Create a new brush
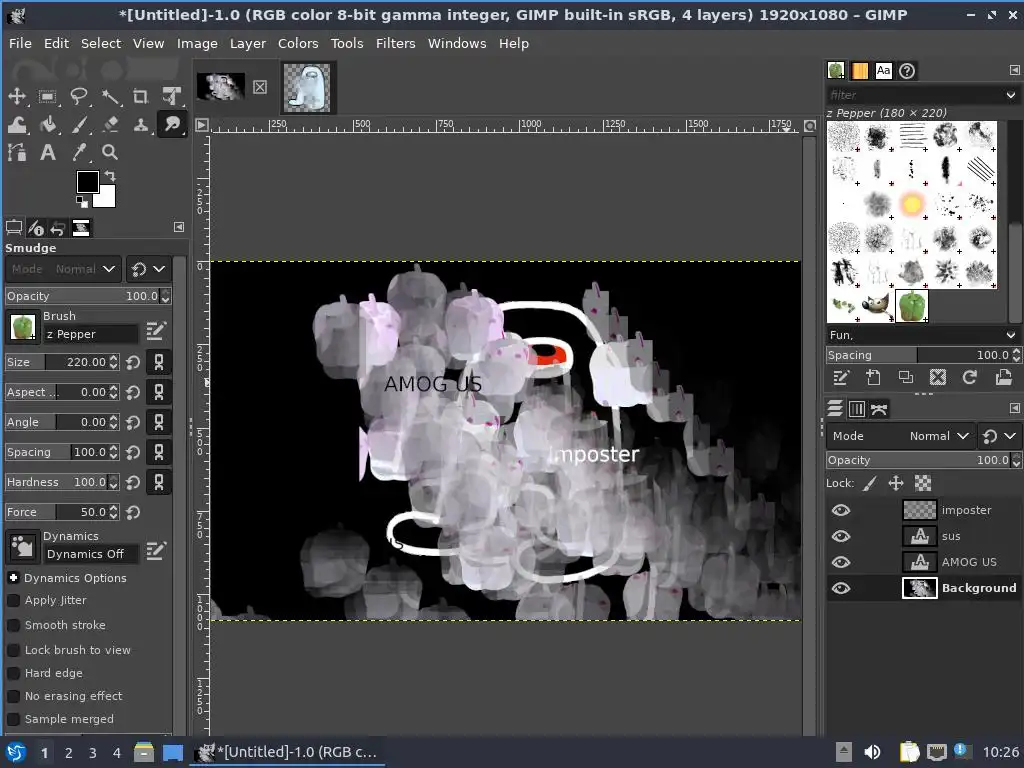The height and width of the screenshot is (768, 1024). (x=873, y=377)
